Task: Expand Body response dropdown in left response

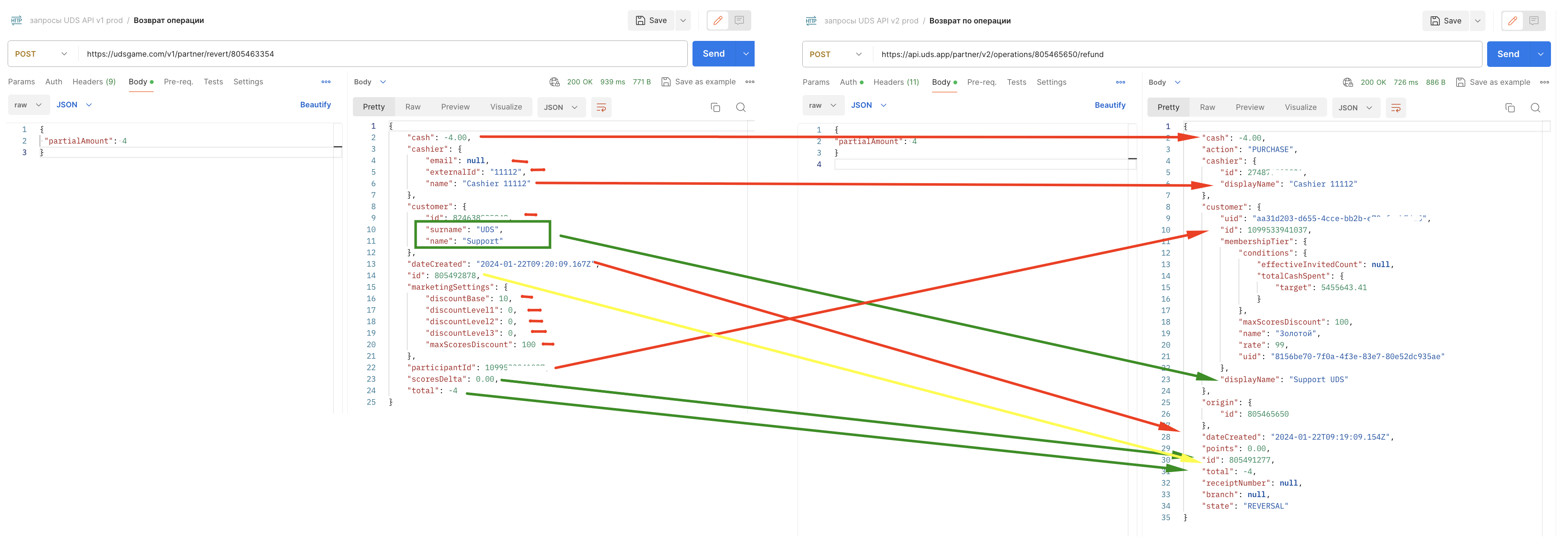Action: (x=370, y=82)
